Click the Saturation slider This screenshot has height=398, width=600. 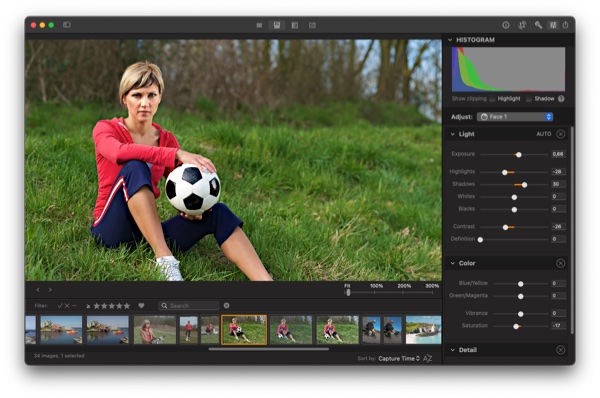pos(520,326)
